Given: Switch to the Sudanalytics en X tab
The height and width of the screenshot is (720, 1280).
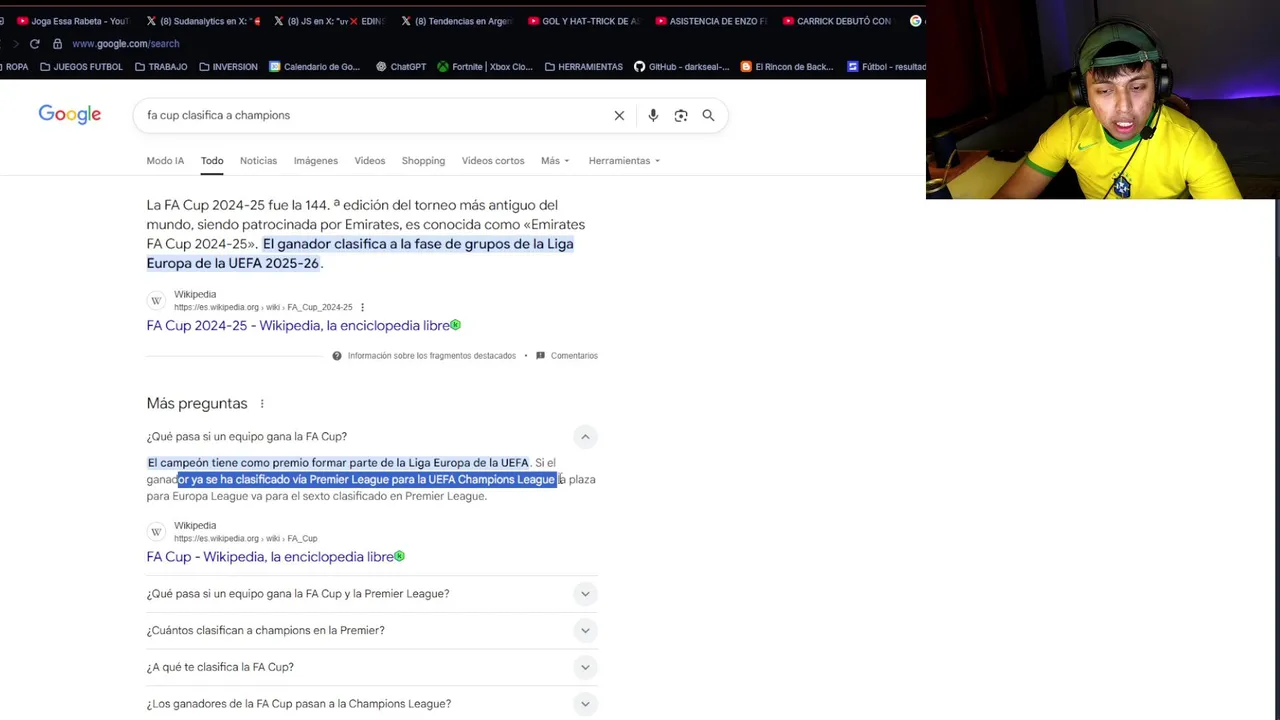Looking at the screenshot, I should point(202,21).
